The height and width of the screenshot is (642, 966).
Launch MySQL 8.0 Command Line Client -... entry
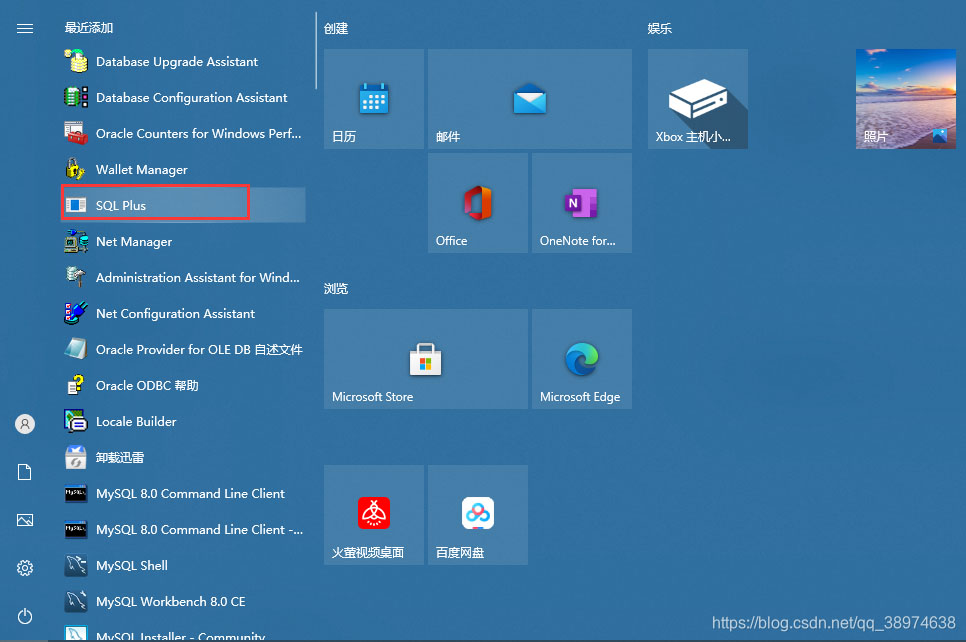pos(184,529)
